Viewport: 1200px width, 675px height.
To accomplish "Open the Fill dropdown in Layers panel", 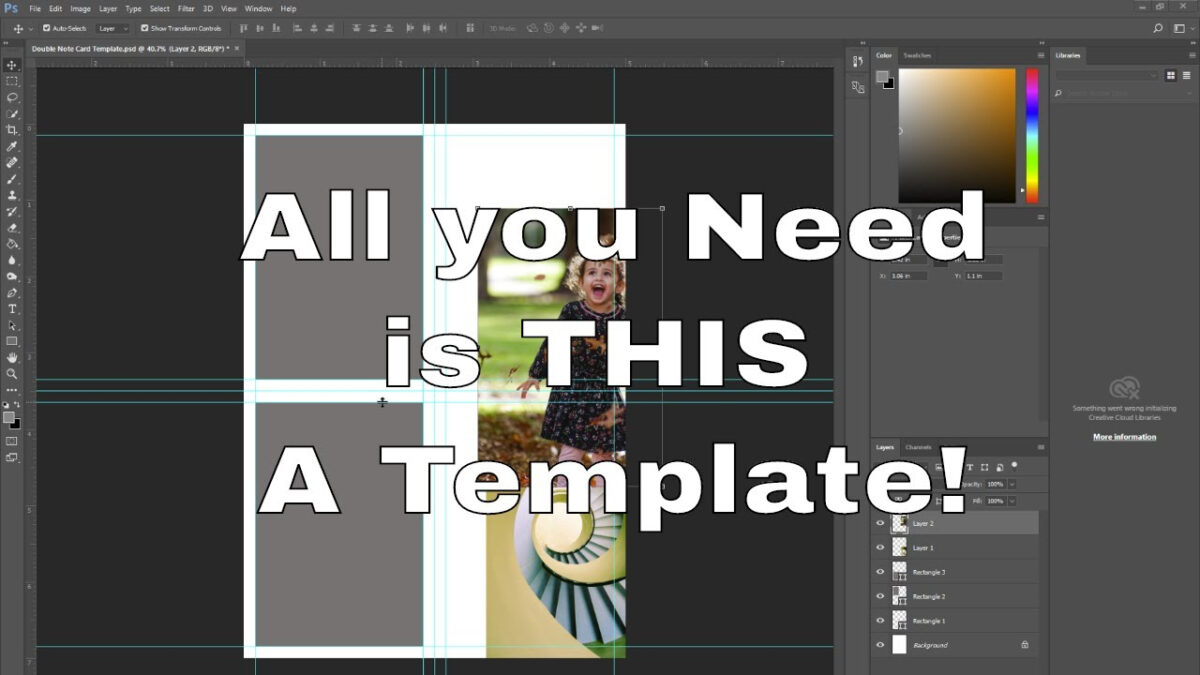I will pos(1011,501).
